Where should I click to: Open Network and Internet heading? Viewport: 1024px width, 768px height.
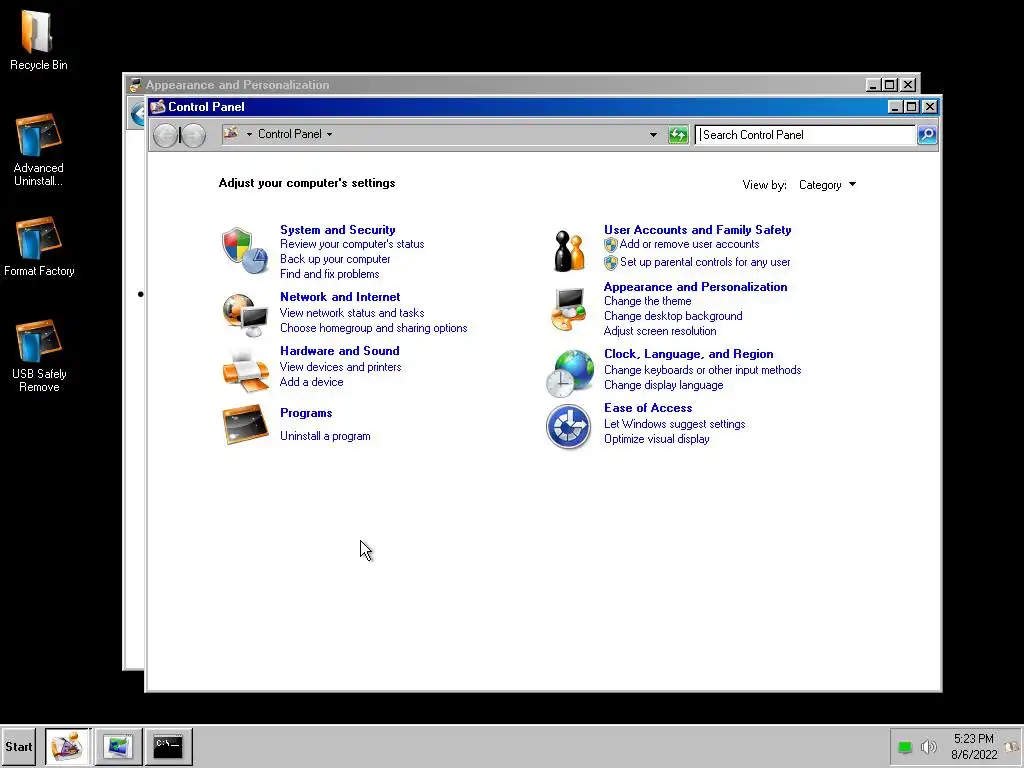tap(340, 297)
